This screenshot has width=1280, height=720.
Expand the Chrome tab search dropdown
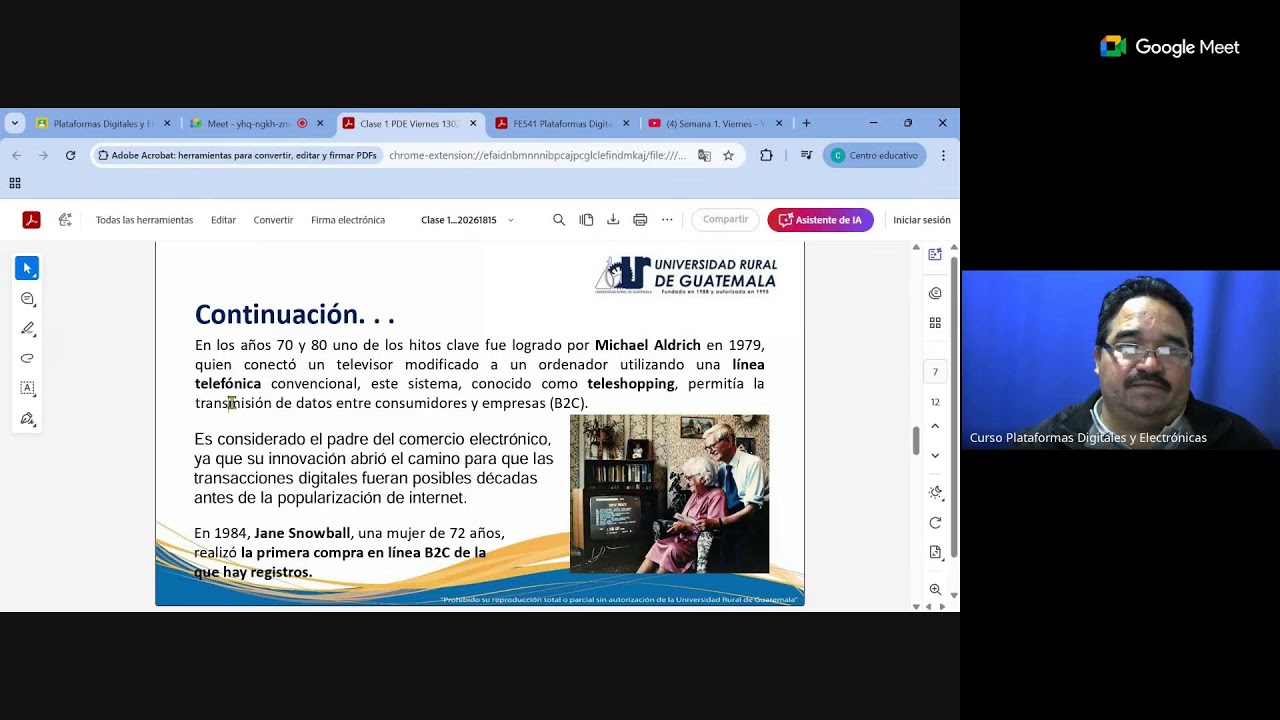tap(14, 123)
